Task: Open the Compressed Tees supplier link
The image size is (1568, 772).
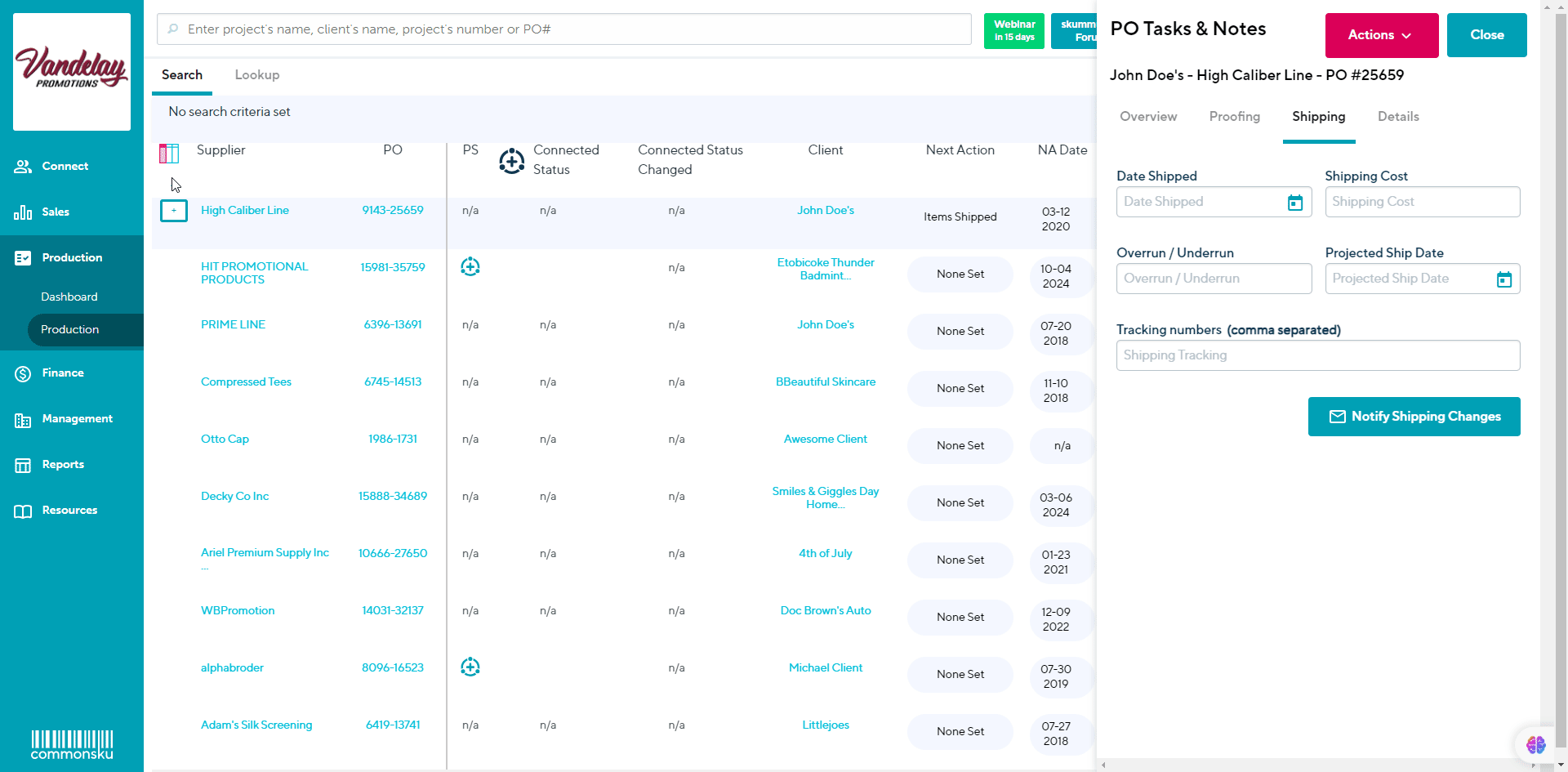Action: pyautogui.click(x=246, y=382)
